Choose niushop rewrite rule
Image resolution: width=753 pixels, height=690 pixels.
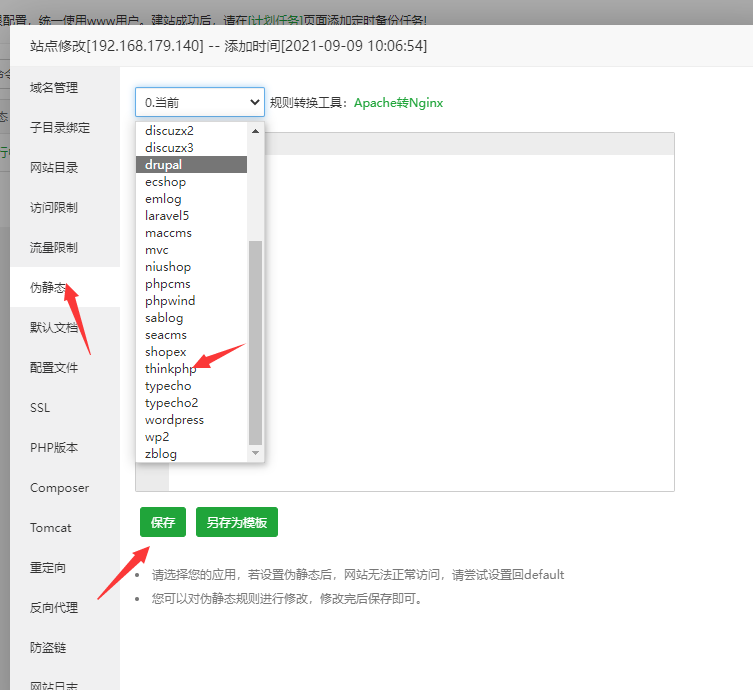coord(192,266)
